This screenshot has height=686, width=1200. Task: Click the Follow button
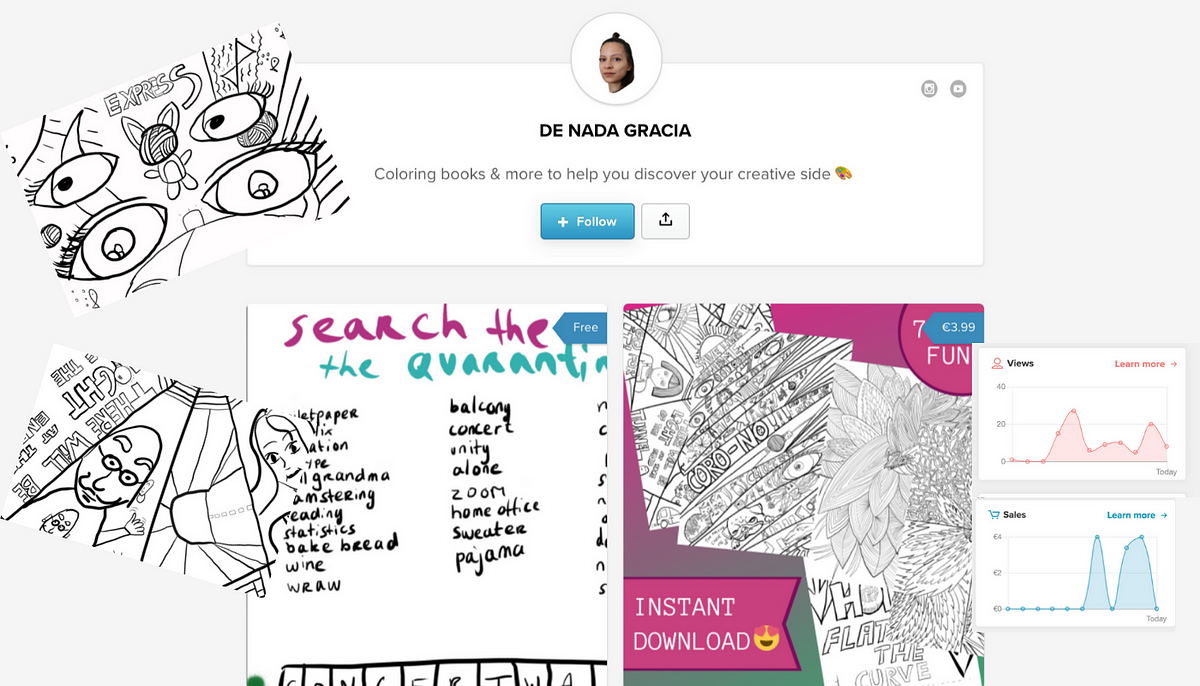pyautogui.click(x=588, y=221)
